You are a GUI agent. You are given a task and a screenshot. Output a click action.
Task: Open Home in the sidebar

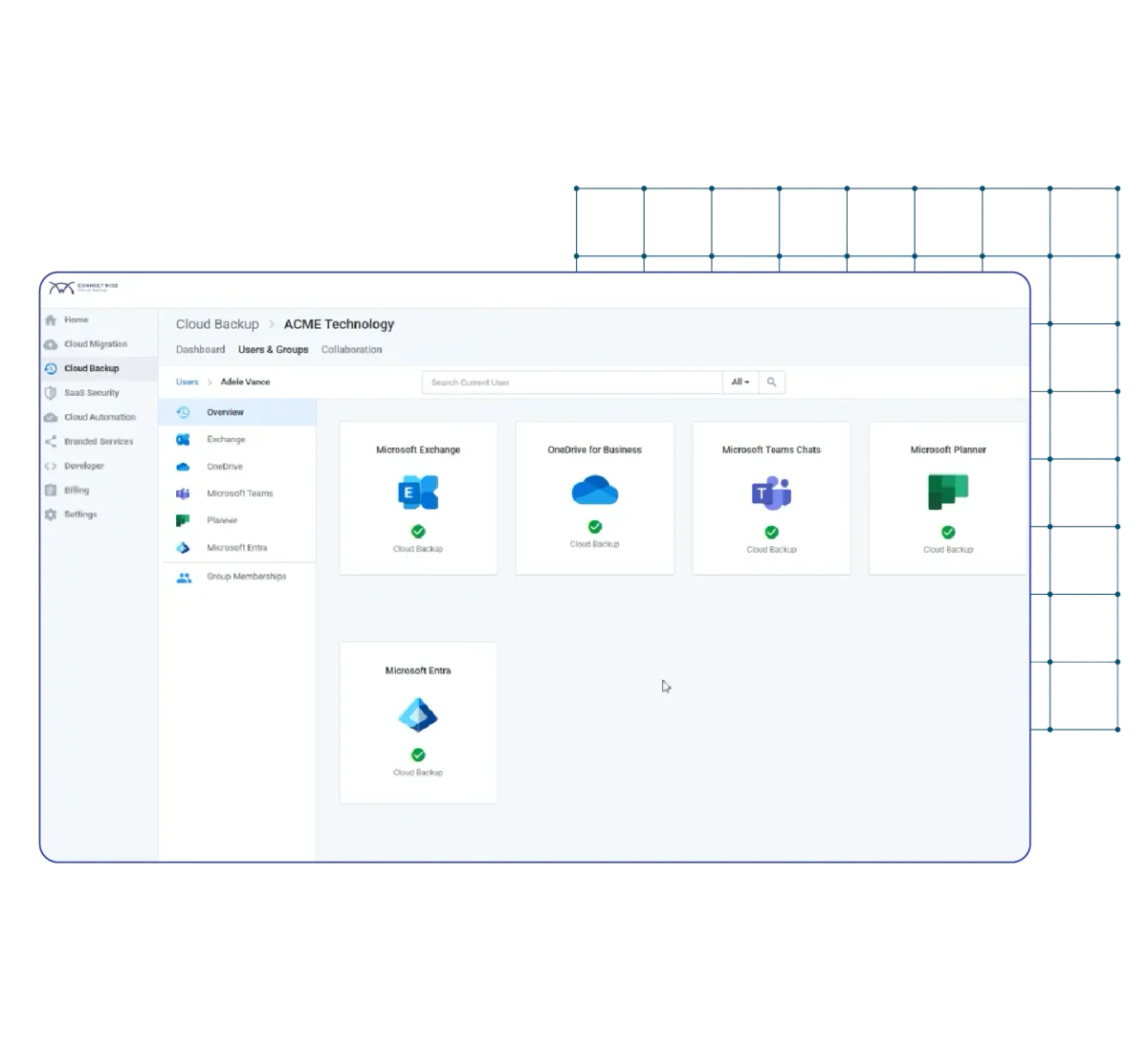(99, 320)
